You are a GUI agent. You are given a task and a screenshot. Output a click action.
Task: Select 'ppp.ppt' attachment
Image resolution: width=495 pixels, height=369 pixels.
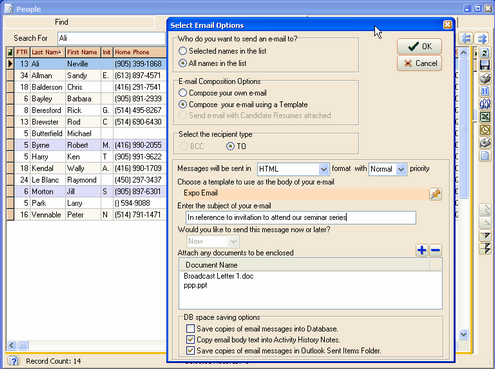tap(195, 285)
